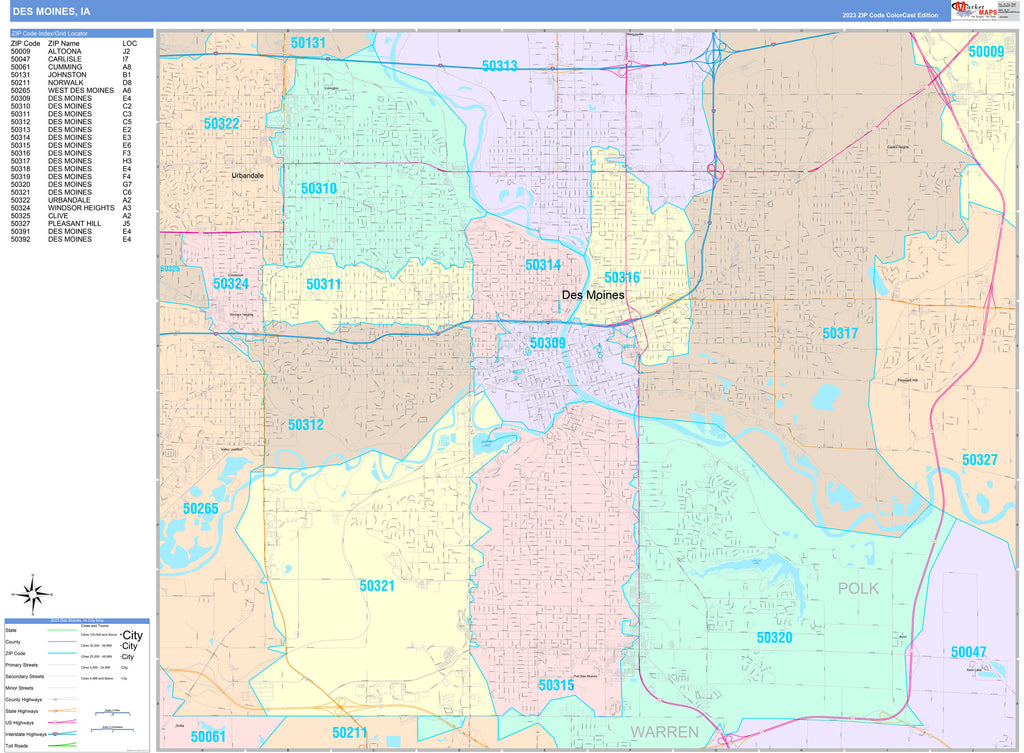Click the Urbandale city label on map
1024x753 pixels.
click(x=247, y=175)
